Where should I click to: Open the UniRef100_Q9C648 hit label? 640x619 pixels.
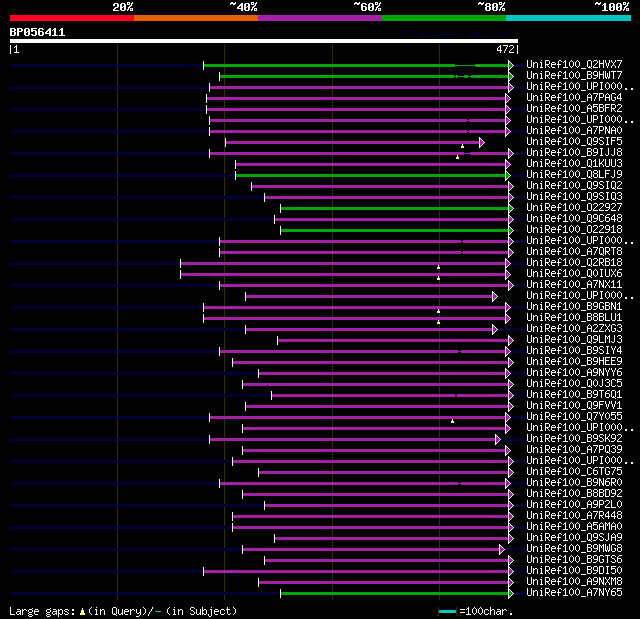pos(574,219)
